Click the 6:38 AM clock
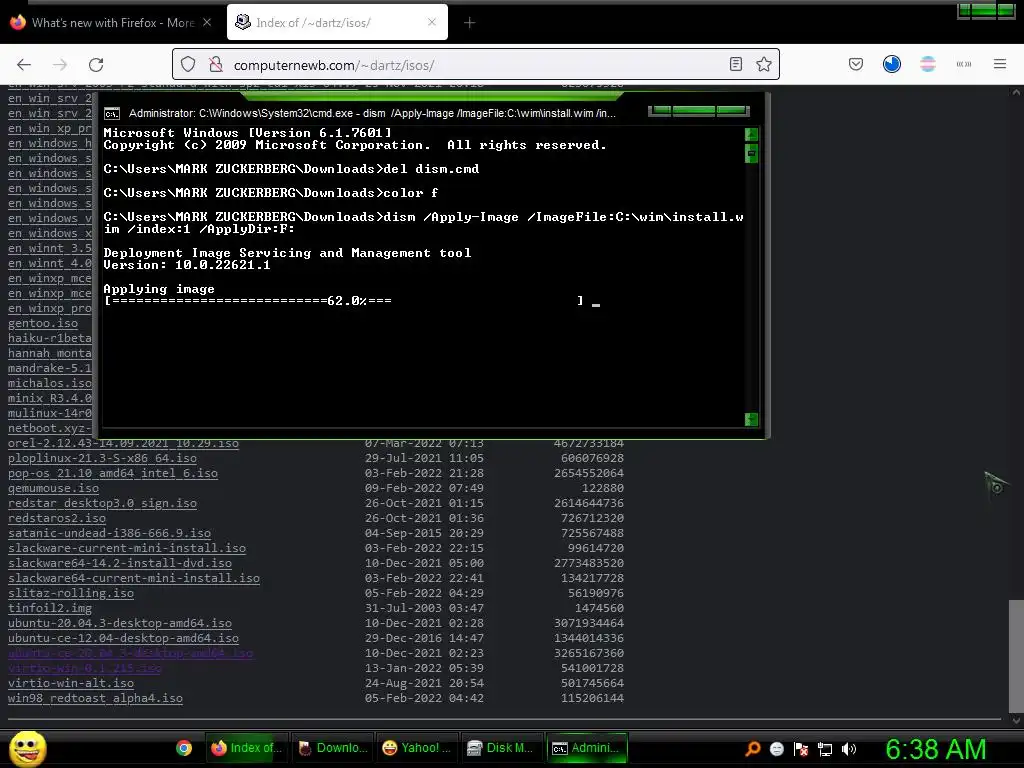Viewport: 1024px width, 768px height. (x=936, y=749)
